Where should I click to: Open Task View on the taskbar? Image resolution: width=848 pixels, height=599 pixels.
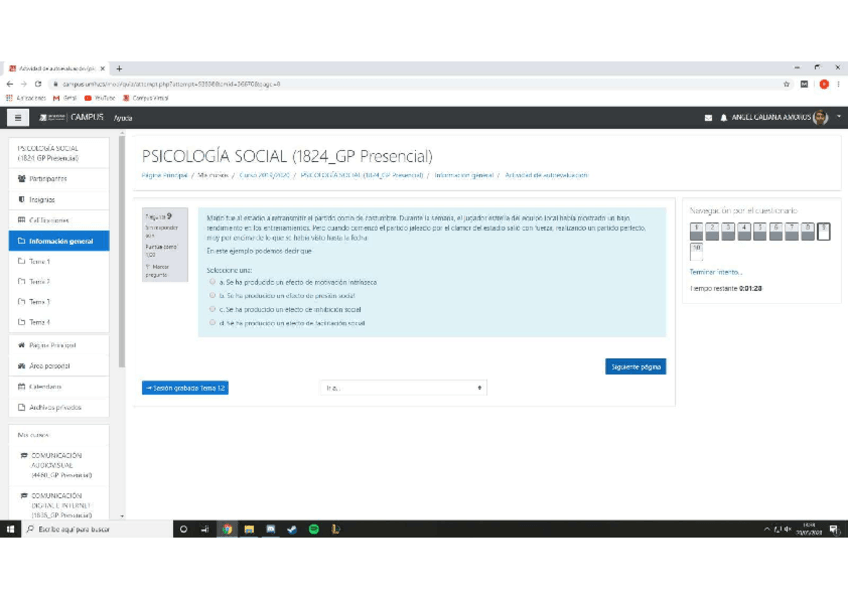click(205, 529)
